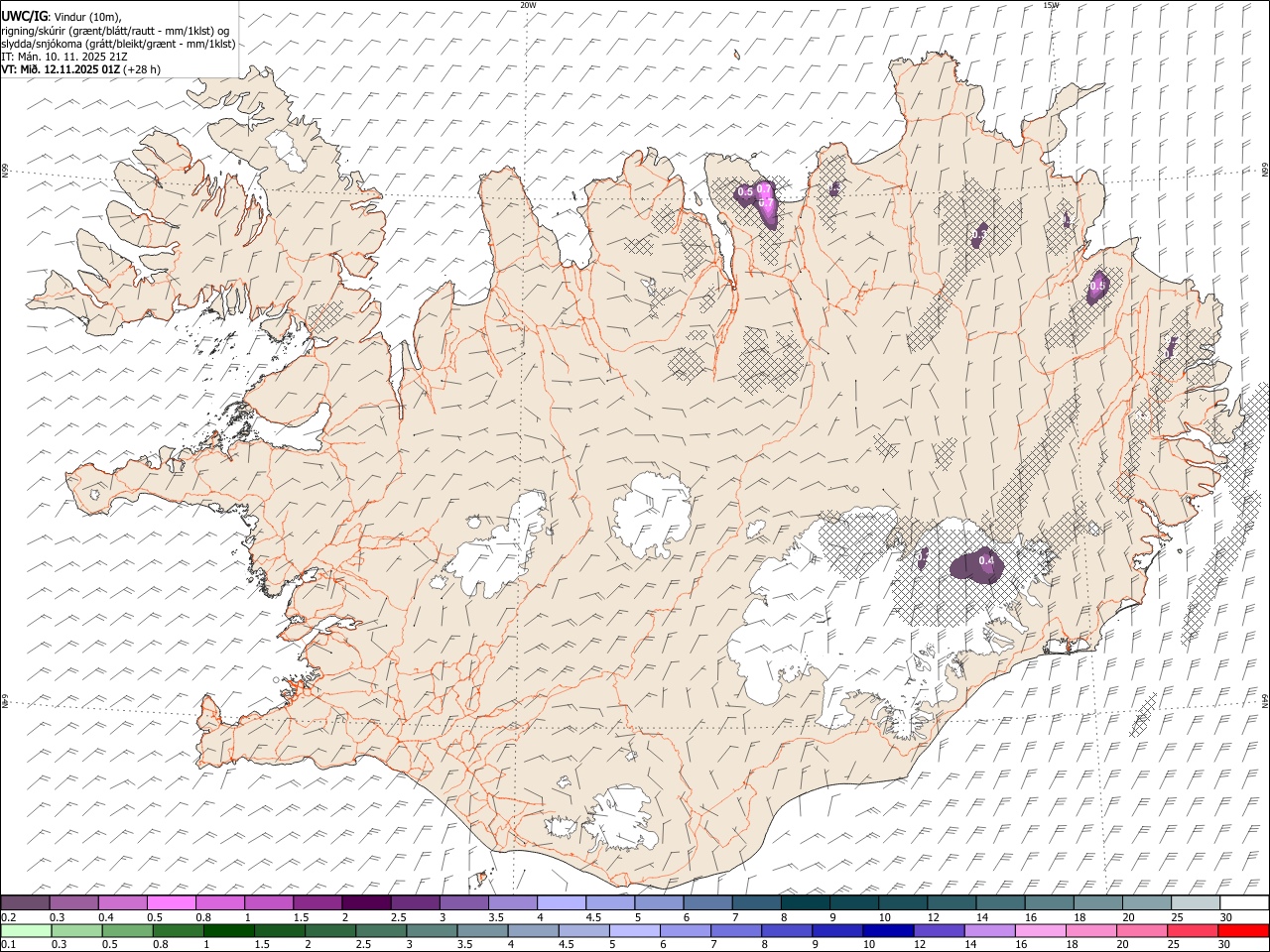Pick the light pink swatch labeled 16, bottom row

[1041, 931]
